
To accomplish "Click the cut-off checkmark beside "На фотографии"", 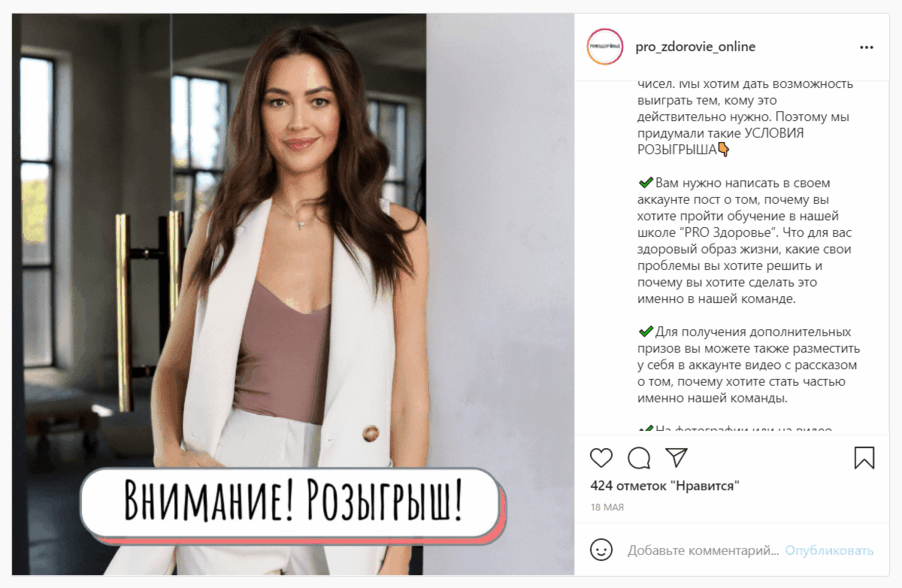I will [645, 429].
